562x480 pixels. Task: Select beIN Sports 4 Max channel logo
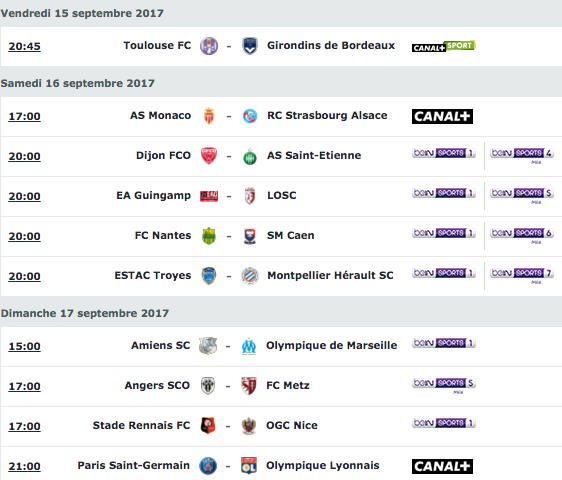521,155
